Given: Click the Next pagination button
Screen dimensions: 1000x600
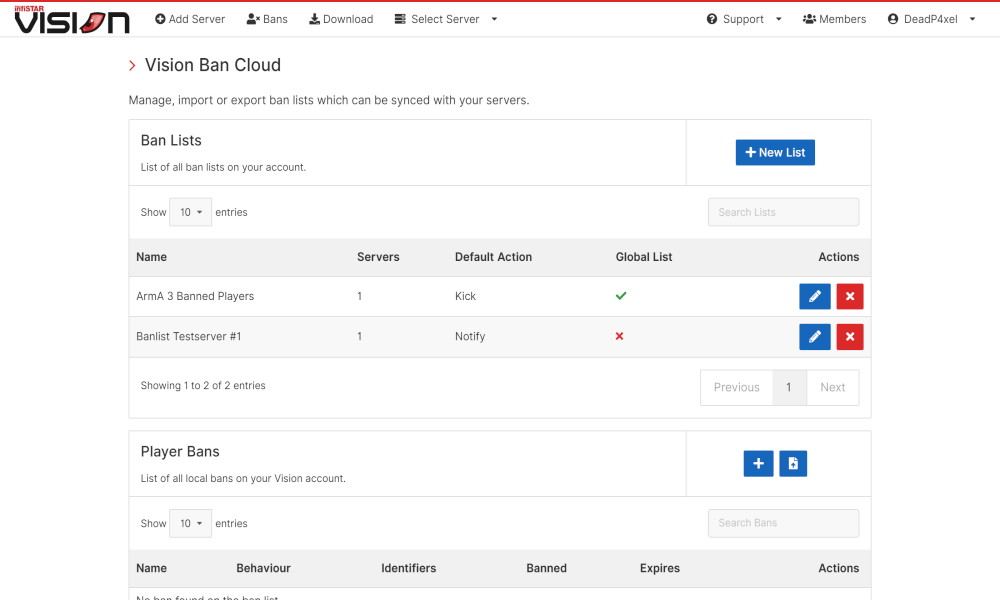Looking at the screenshot, I should click(x=833, y=388).
